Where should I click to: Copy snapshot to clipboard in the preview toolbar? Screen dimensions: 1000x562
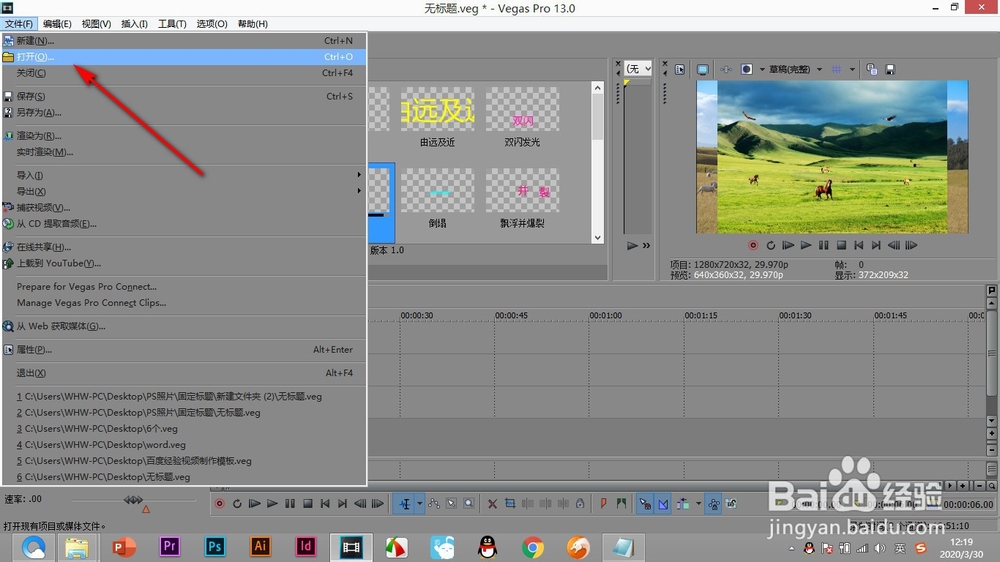872,70
